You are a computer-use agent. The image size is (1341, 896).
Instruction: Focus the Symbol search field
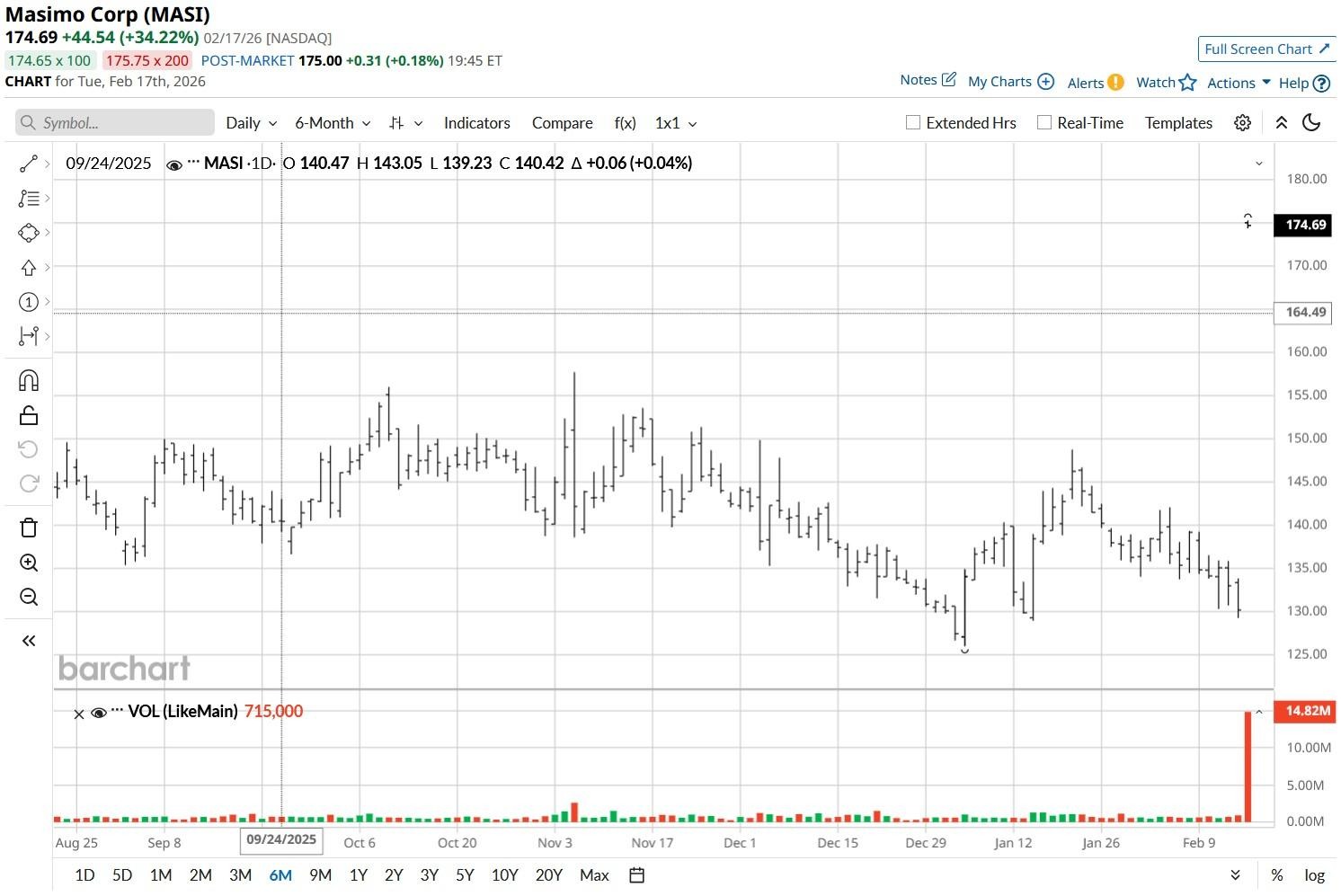115,123
